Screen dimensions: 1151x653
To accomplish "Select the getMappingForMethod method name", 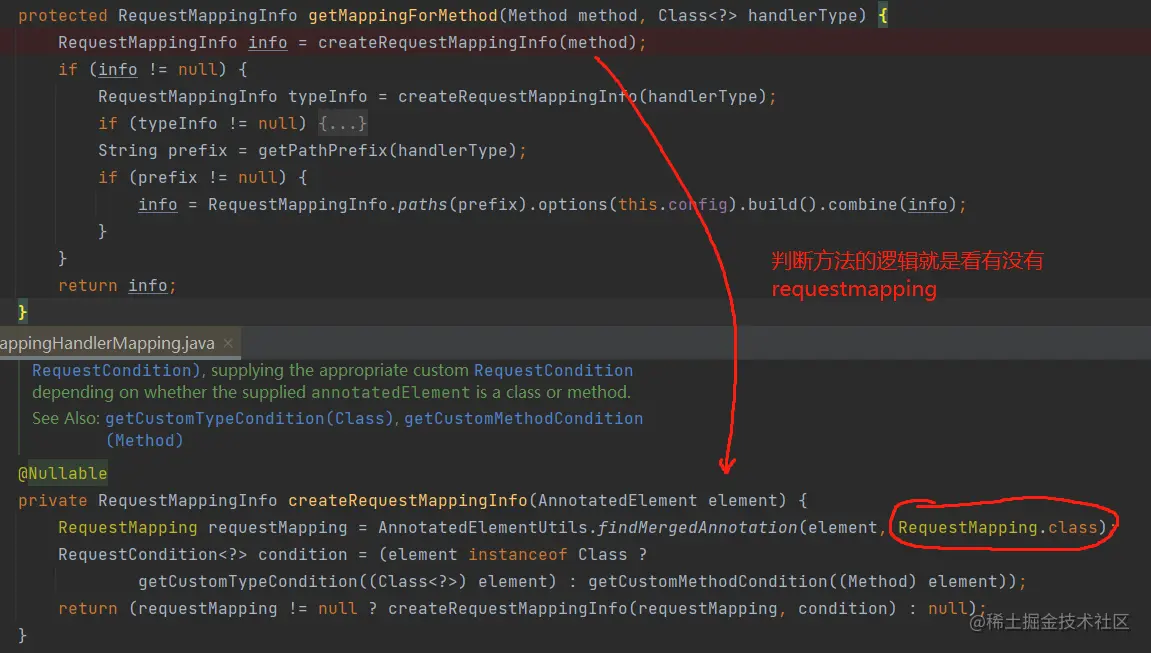I will [402, 15].
